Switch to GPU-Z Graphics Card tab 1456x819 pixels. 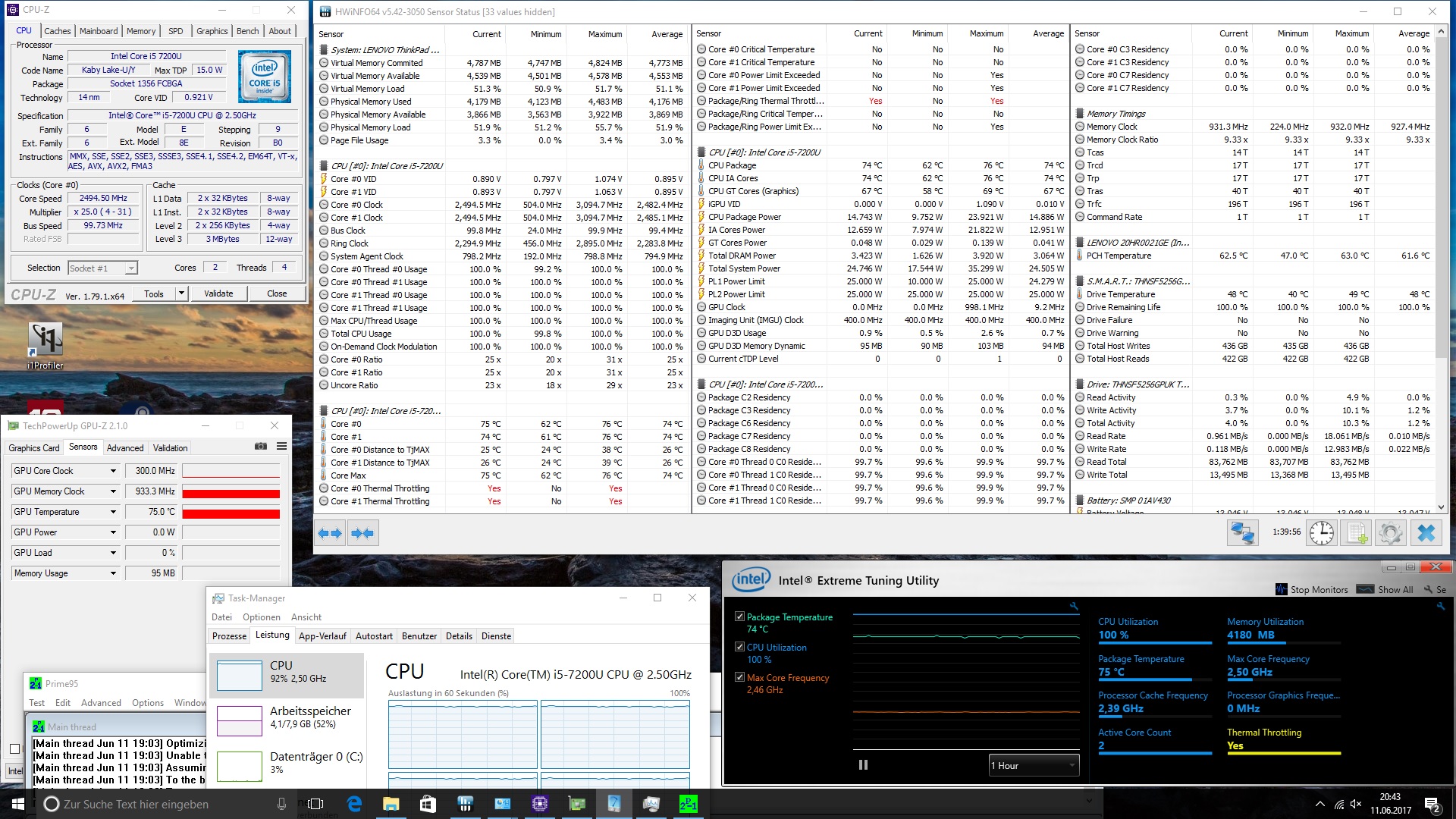click(34, 448)
